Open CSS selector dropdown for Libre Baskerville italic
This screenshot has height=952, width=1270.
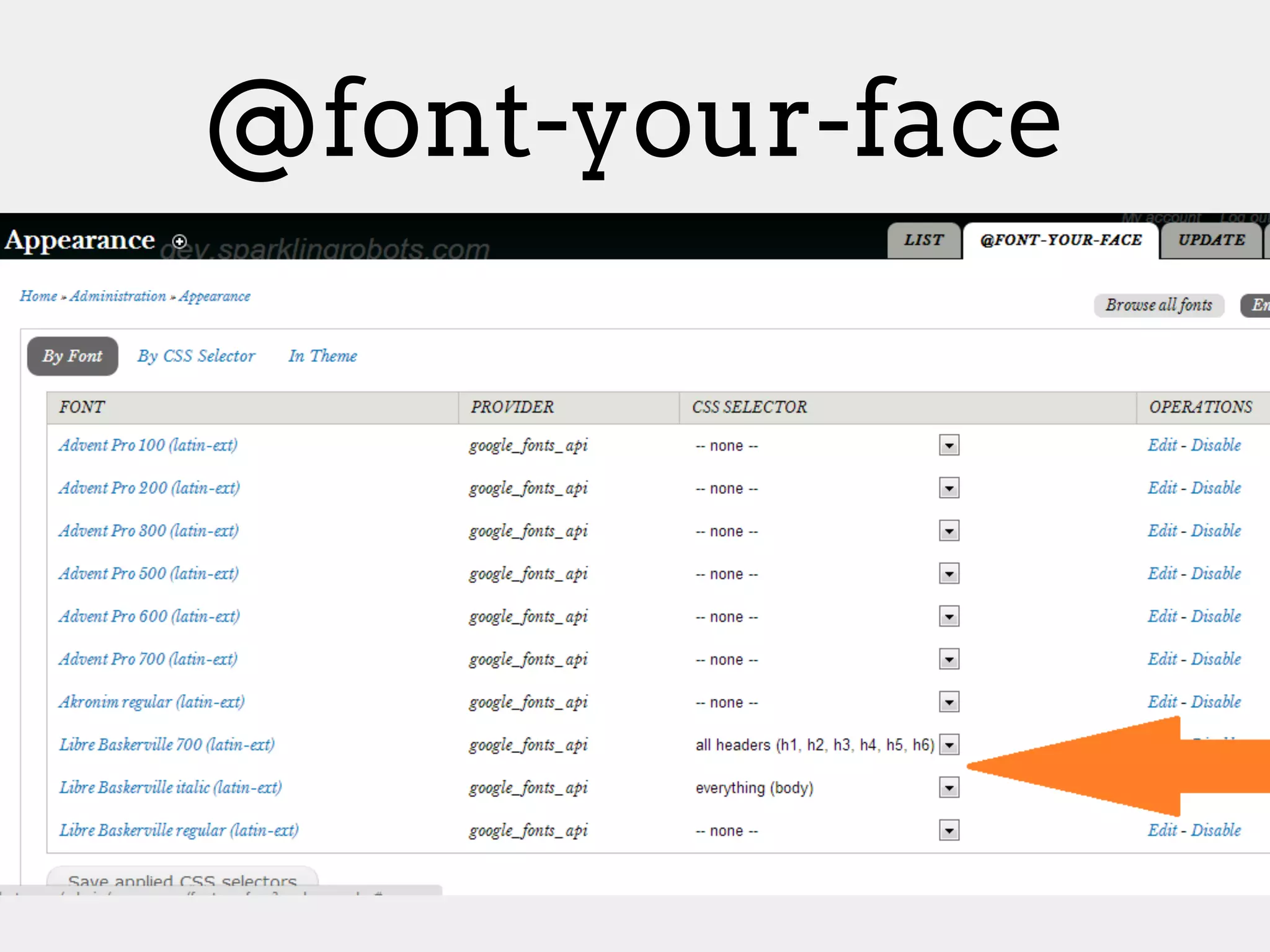pos(949,788)
